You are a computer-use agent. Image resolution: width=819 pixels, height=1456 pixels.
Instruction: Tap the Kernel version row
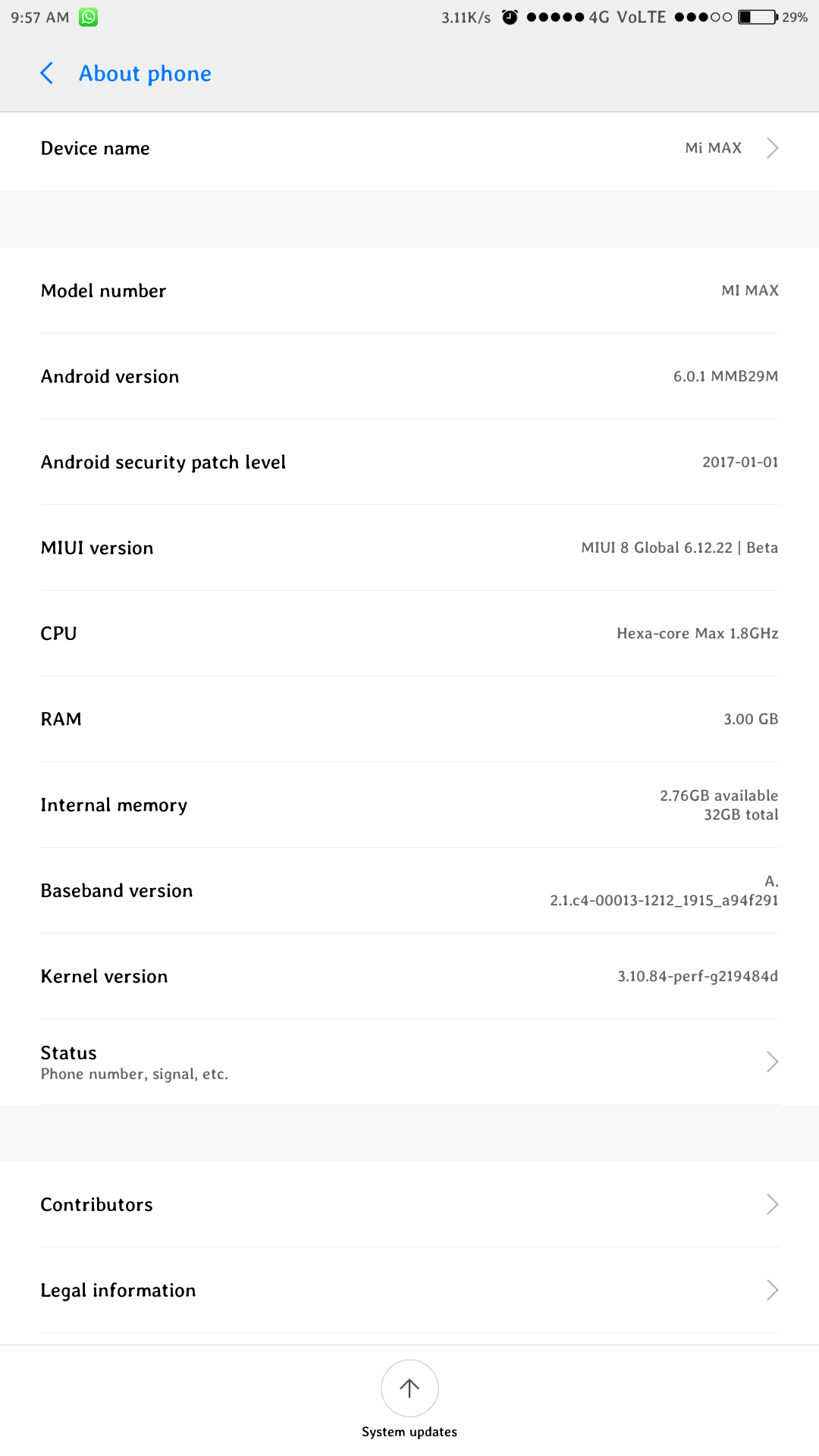(409, 976)
